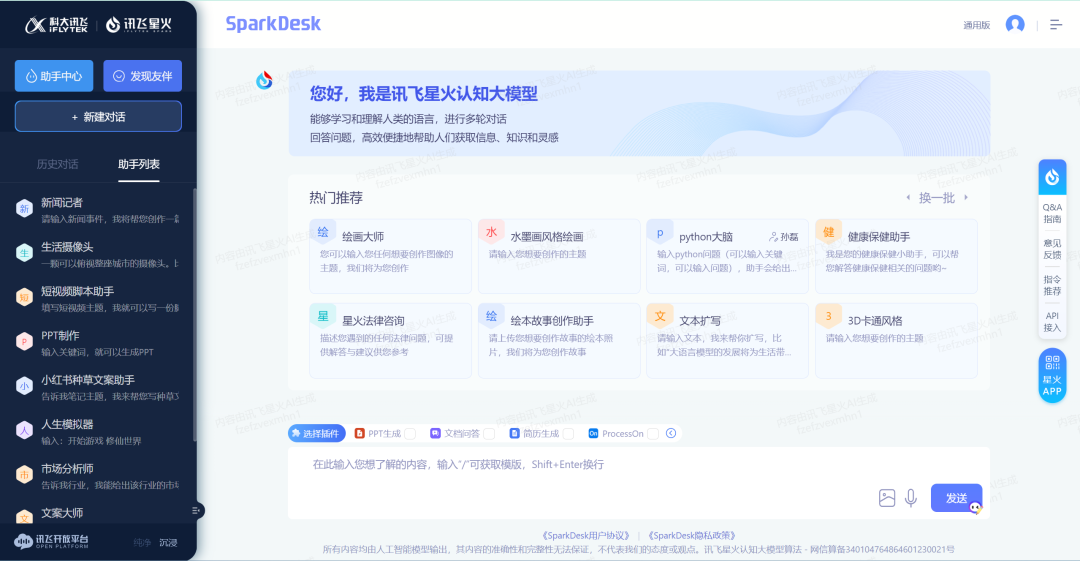The image size is (1080, 561).
Task: Open the API接入 side menu item
Action: 1052,322
